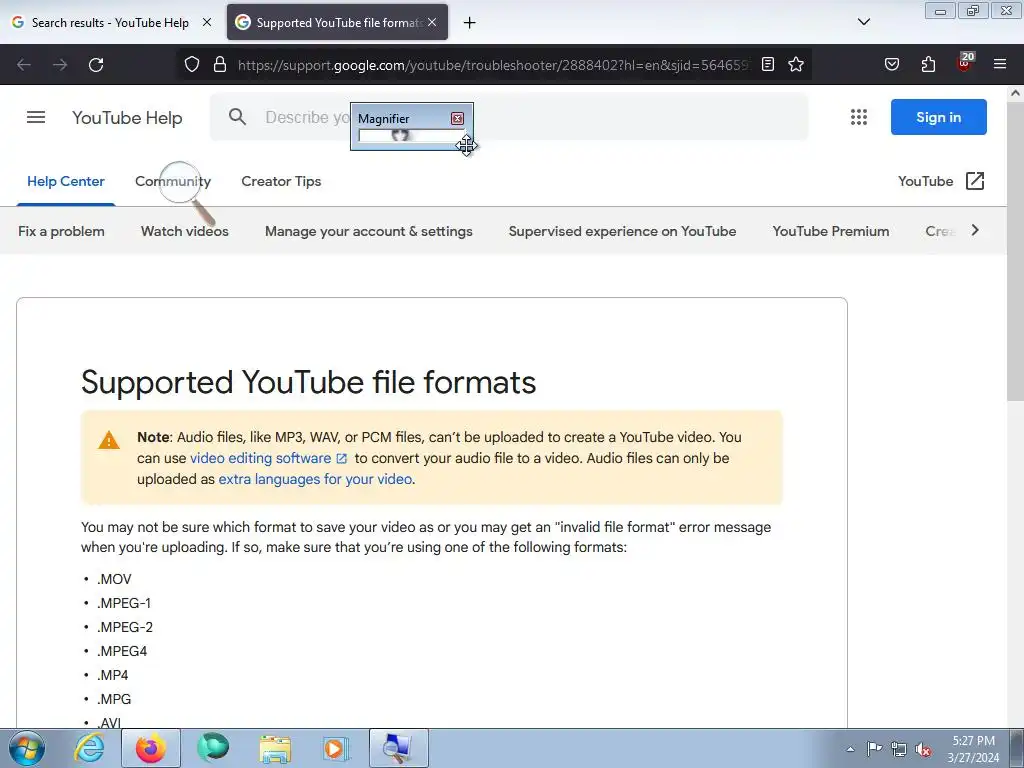This screenshot has width=1024, height=768.
Task: Open the Windows Start menu
Action: 27,748
